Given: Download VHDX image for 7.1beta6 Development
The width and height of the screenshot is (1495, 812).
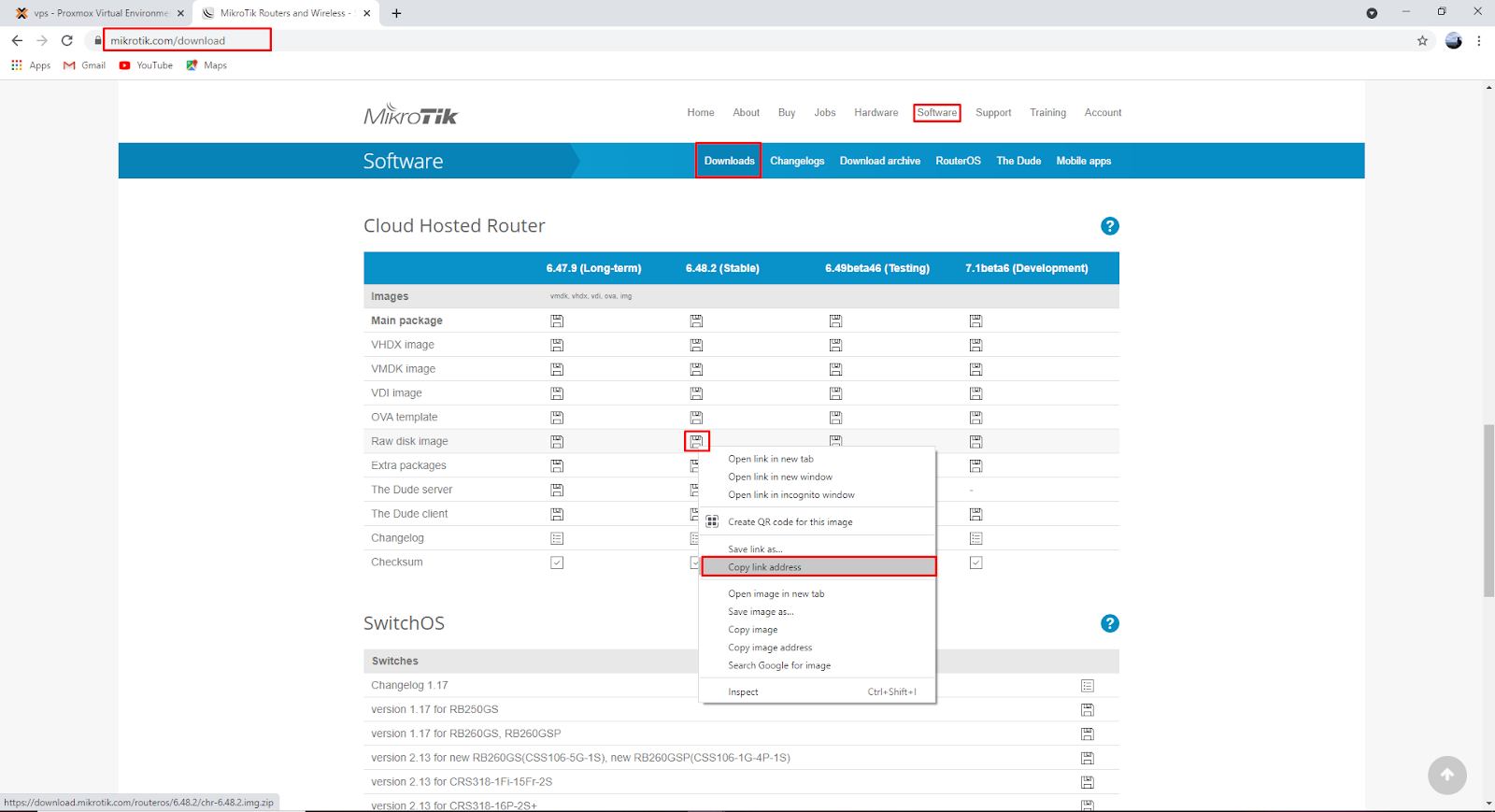Looking at the screenshot, I should point(975,345).
